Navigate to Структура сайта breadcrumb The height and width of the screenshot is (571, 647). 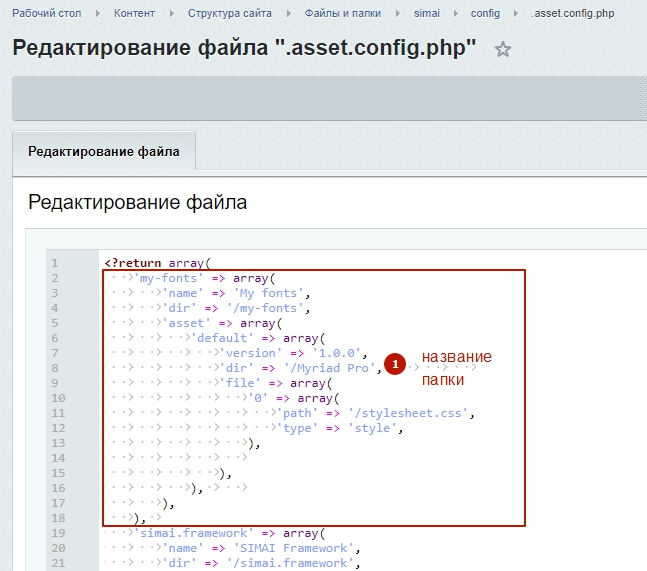[x=228, y=14]
